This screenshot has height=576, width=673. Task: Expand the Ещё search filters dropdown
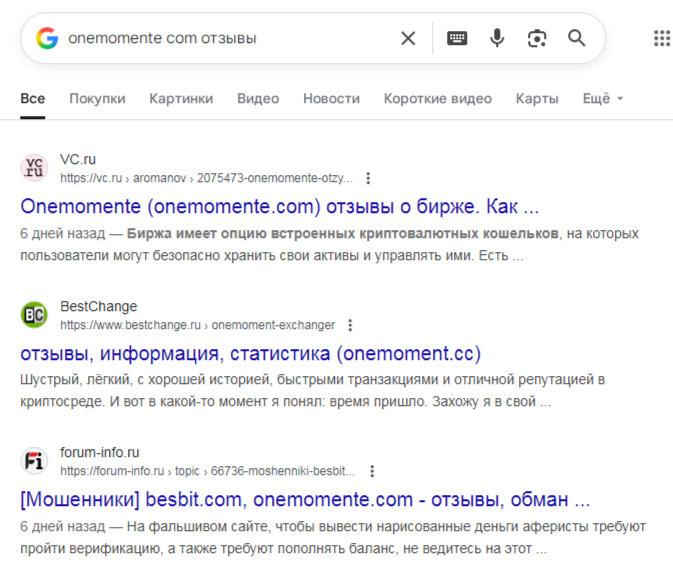click(603, 98)
